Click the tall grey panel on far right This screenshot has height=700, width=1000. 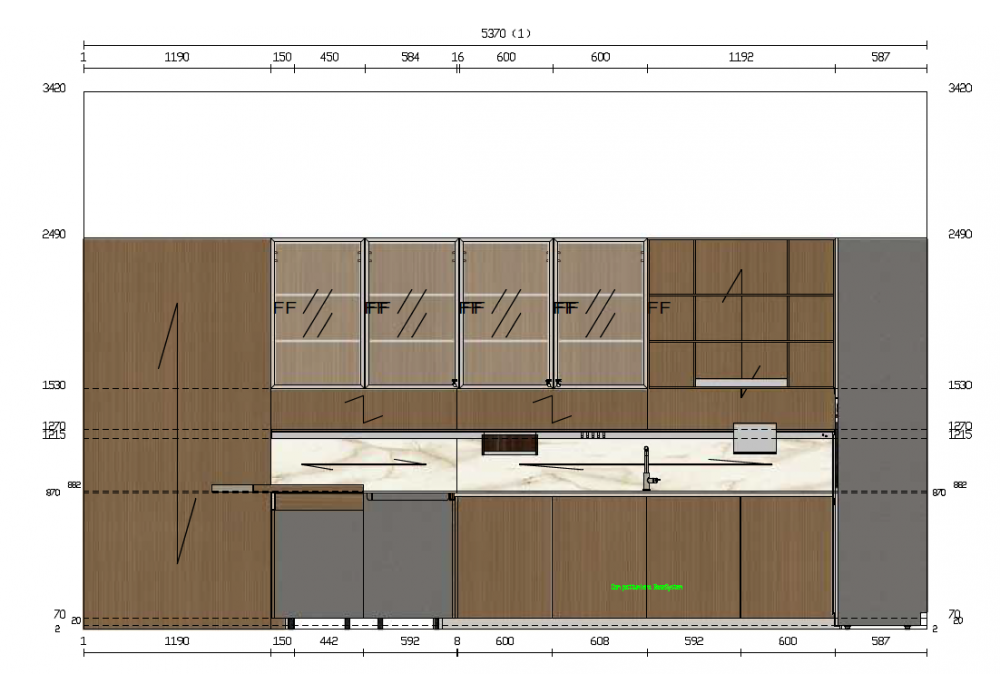pos(881,430)
